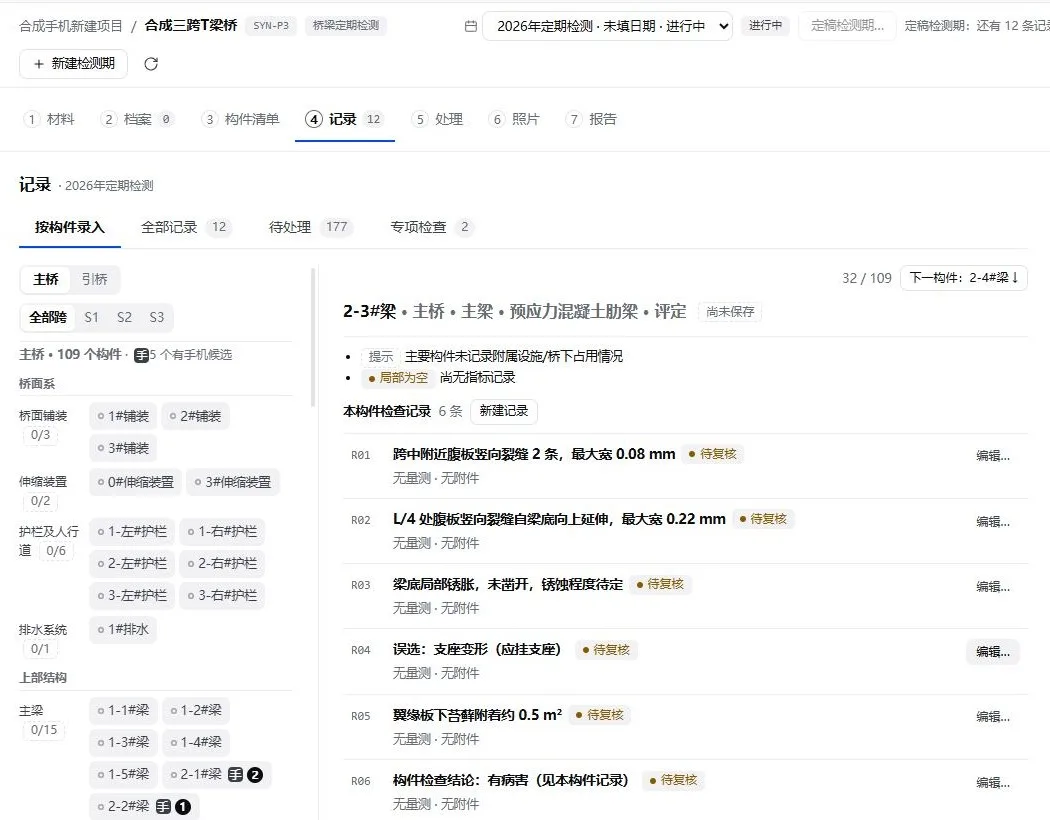Switch to 按构件录入 sub-tab
This screenshot has width=1050, height=820.
(70, 227)
